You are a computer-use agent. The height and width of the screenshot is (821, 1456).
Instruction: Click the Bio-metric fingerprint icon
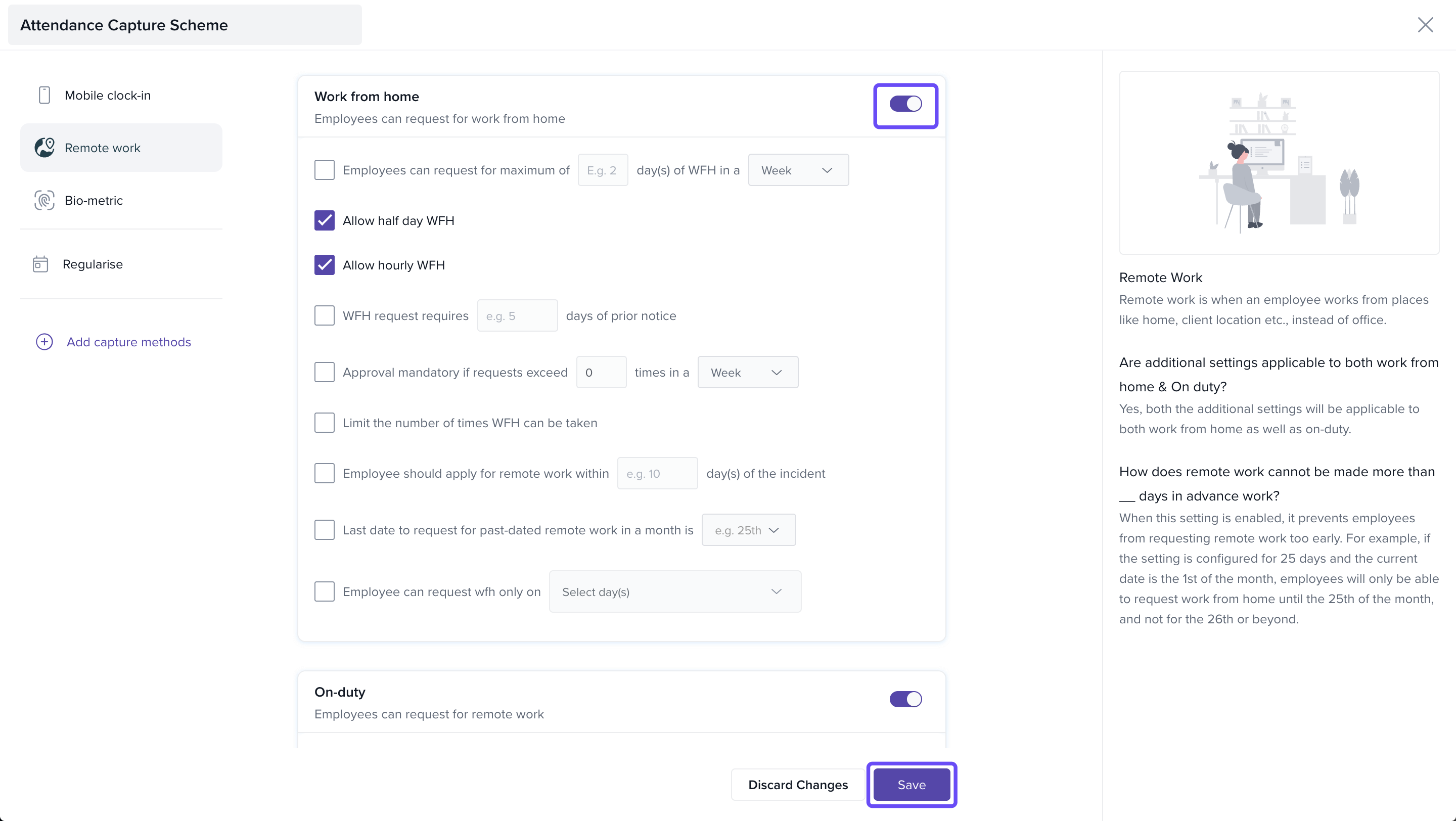(x=44, y=200)
